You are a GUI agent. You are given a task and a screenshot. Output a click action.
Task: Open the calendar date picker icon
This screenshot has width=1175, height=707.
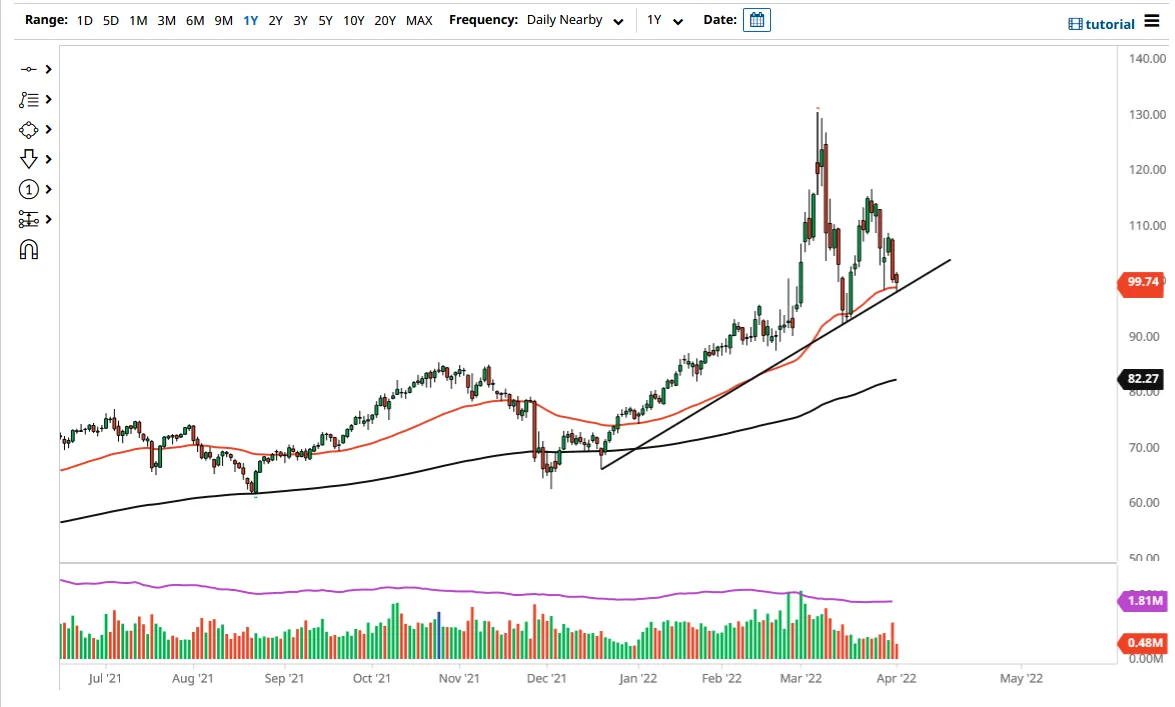[757, 20]
